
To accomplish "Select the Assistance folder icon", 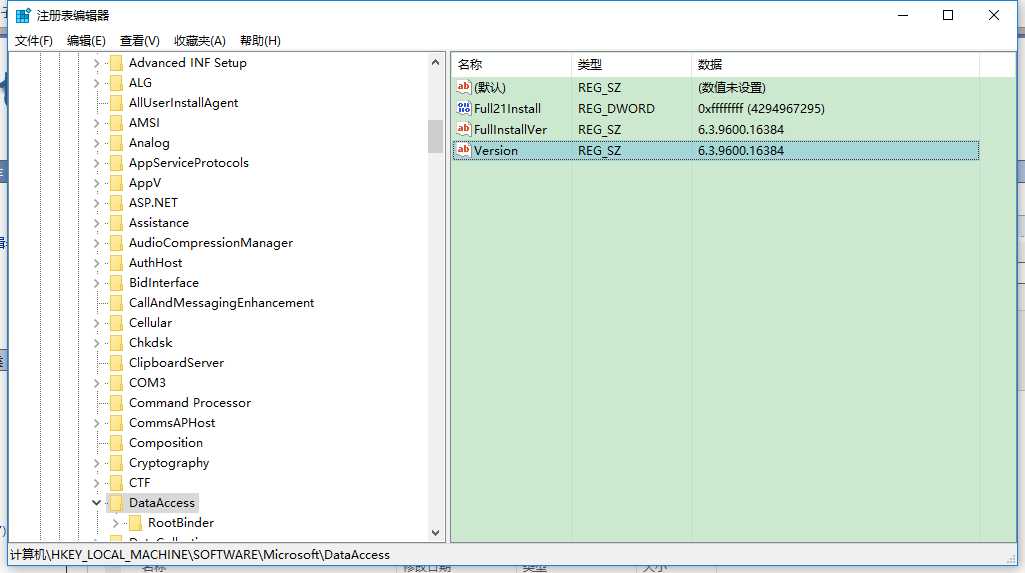I will pos(116,223).
